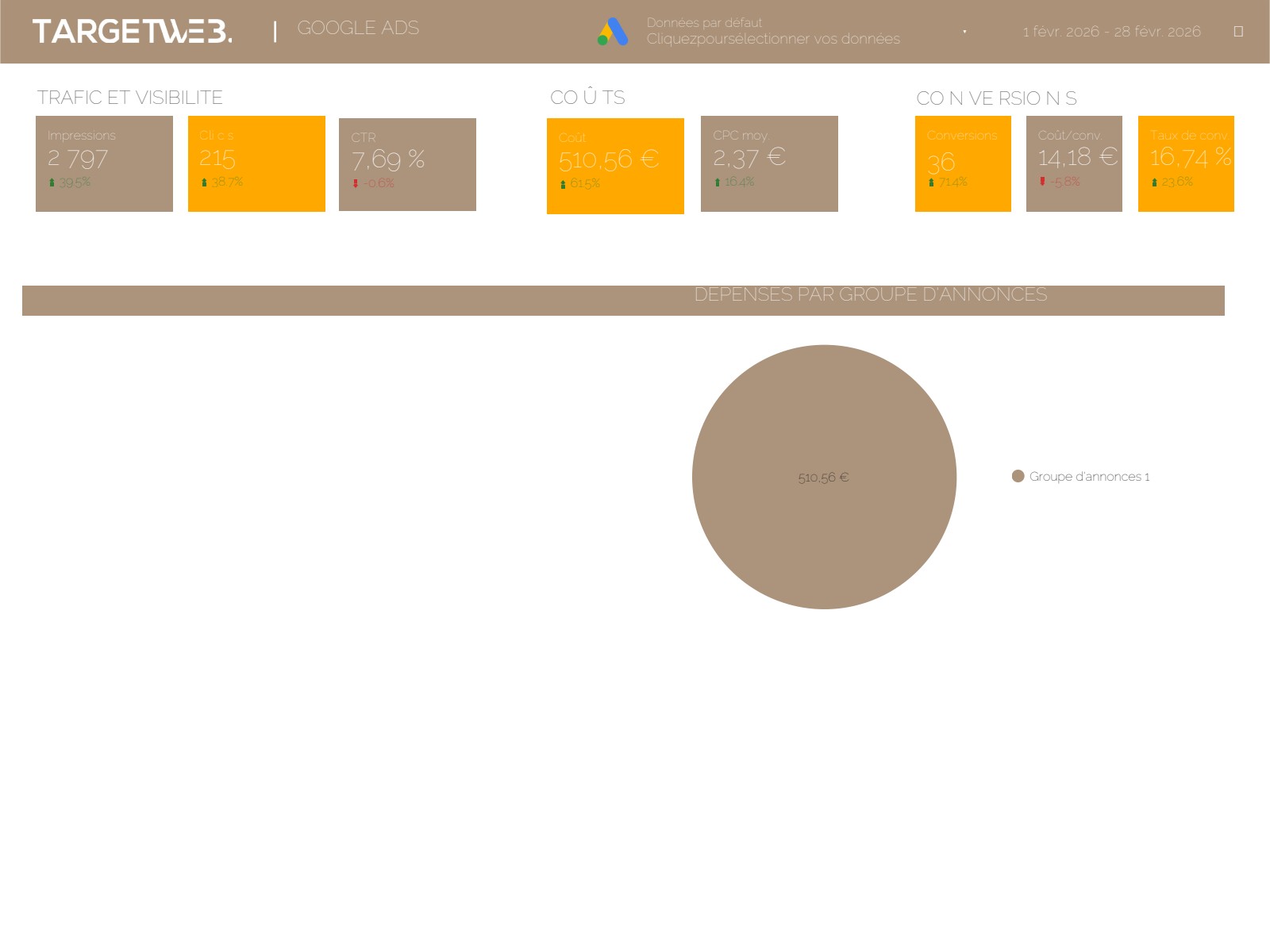Select the CPC moy. 2,37 € scorecard
Viewport: 1270px width, 952px height.
(769, 163)
